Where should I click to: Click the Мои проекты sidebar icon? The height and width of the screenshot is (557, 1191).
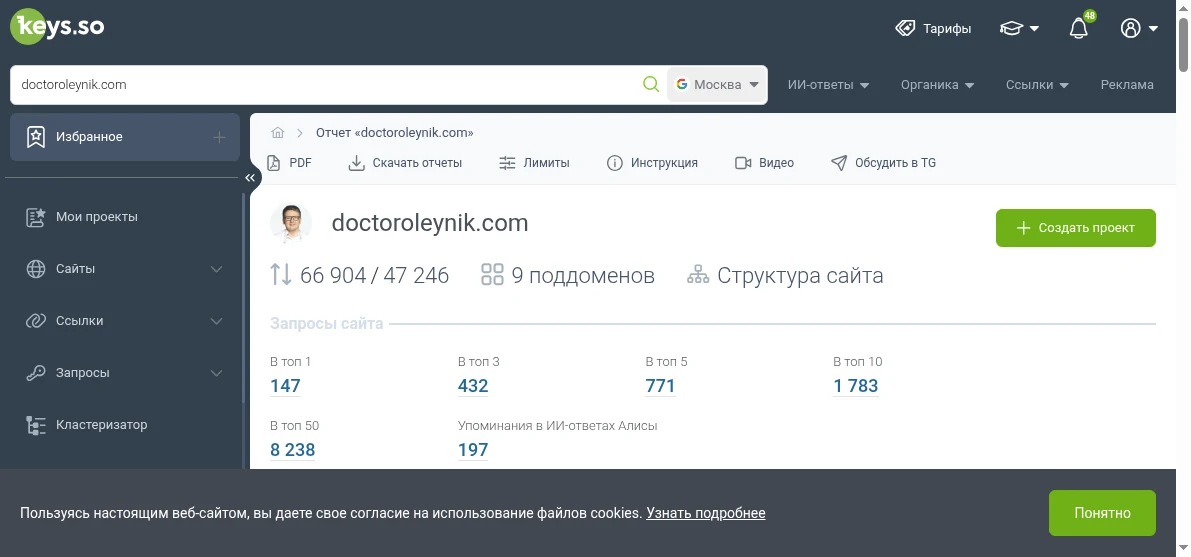[x=36, y=217]
